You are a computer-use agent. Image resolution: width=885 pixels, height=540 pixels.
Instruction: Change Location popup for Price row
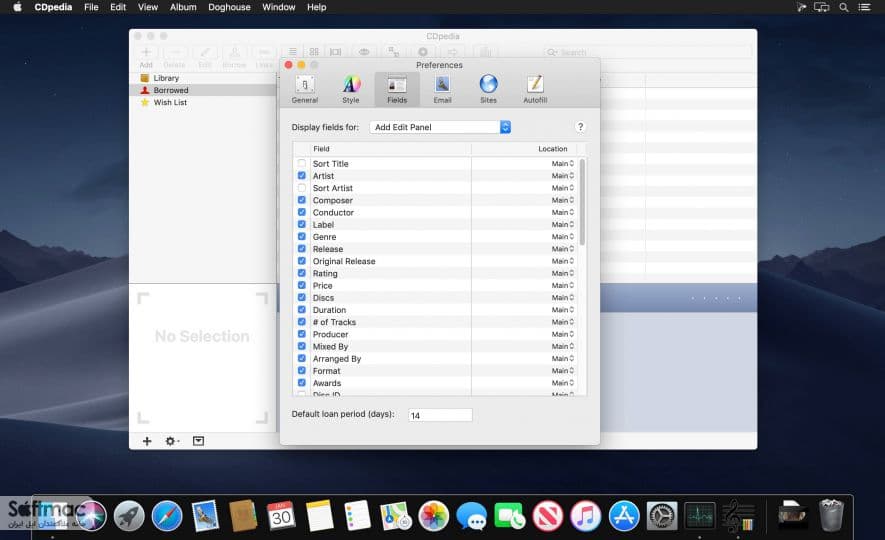562,286
